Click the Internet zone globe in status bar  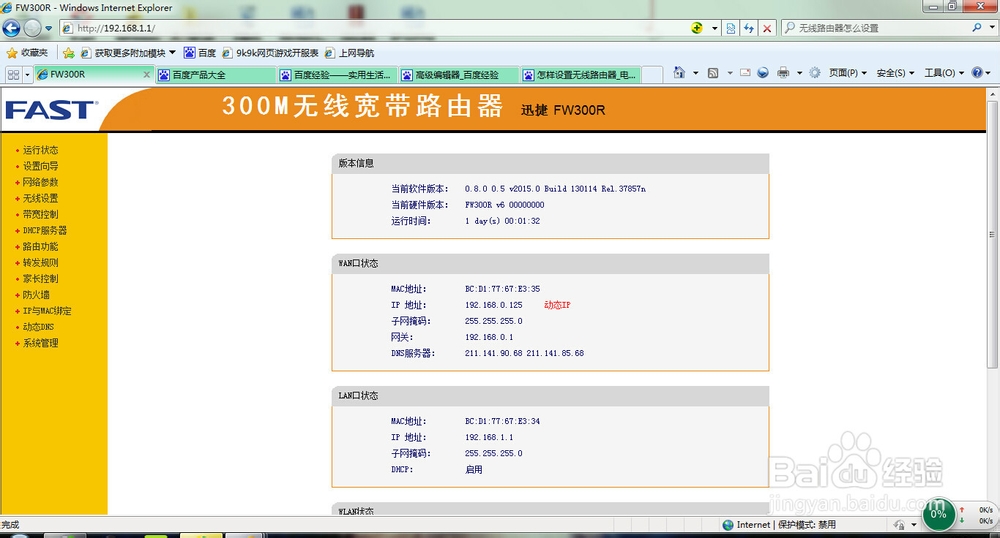coord(728,525)
